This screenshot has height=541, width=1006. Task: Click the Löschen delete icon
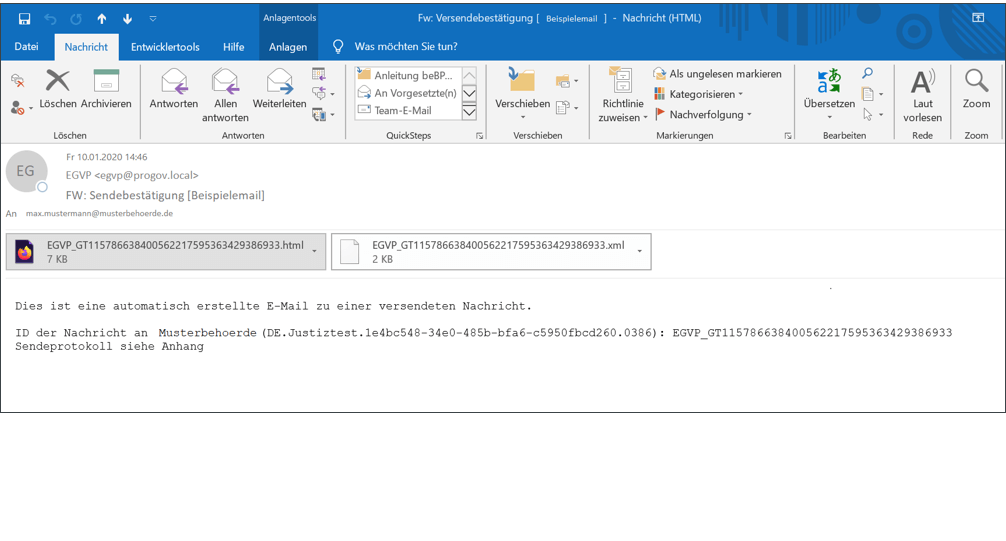[58, 82]
